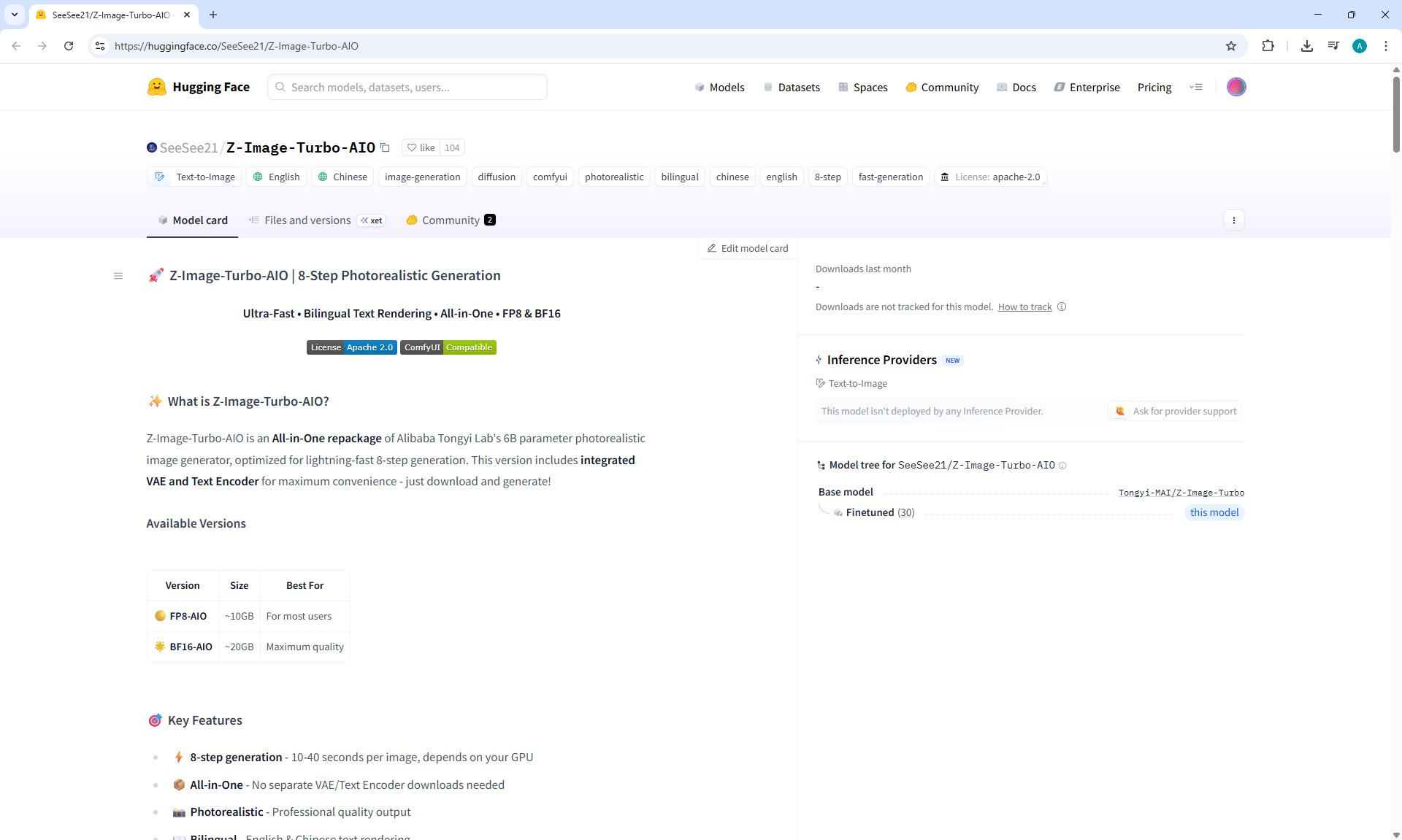Open user profile avatar menu
This screenshot has width=1402, height=840.
[1236, 87]
